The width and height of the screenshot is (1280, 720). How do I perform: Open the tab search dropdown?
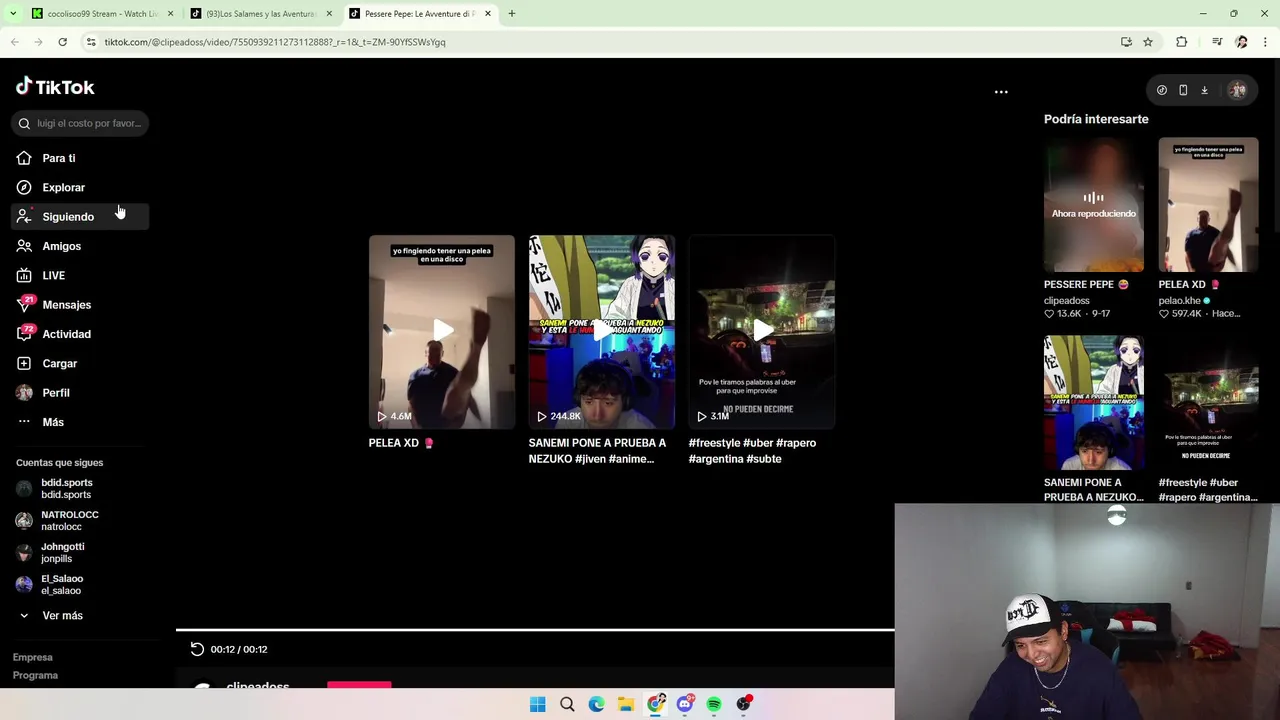(x=13, y=14)
